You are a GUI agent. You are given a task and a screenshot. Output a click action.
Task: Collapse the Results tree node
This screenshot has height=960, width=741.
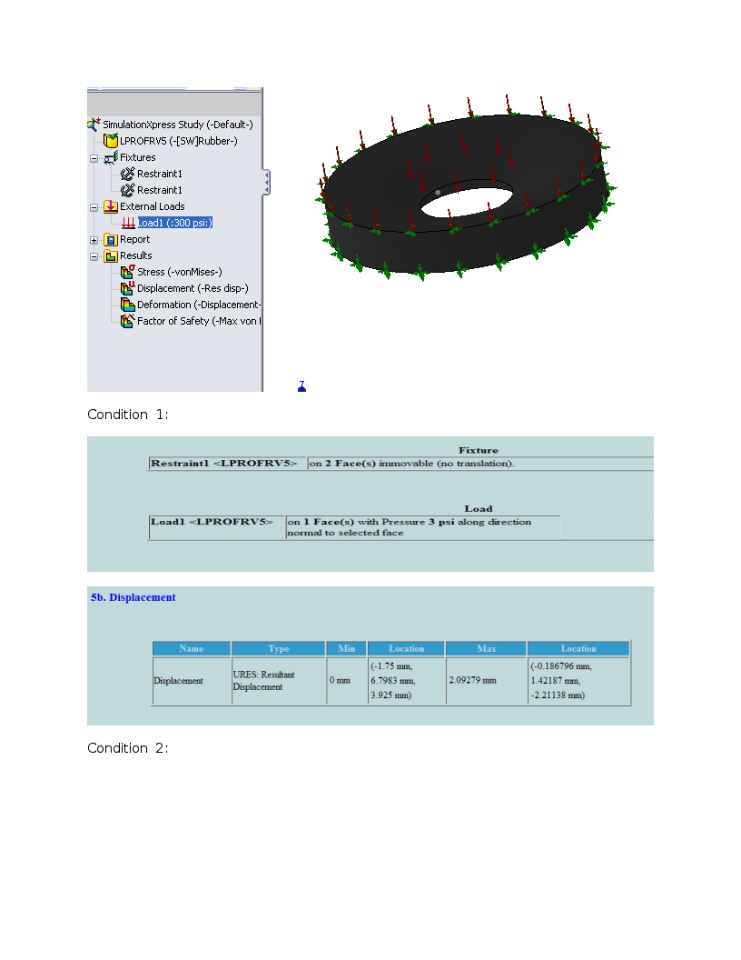94,257
